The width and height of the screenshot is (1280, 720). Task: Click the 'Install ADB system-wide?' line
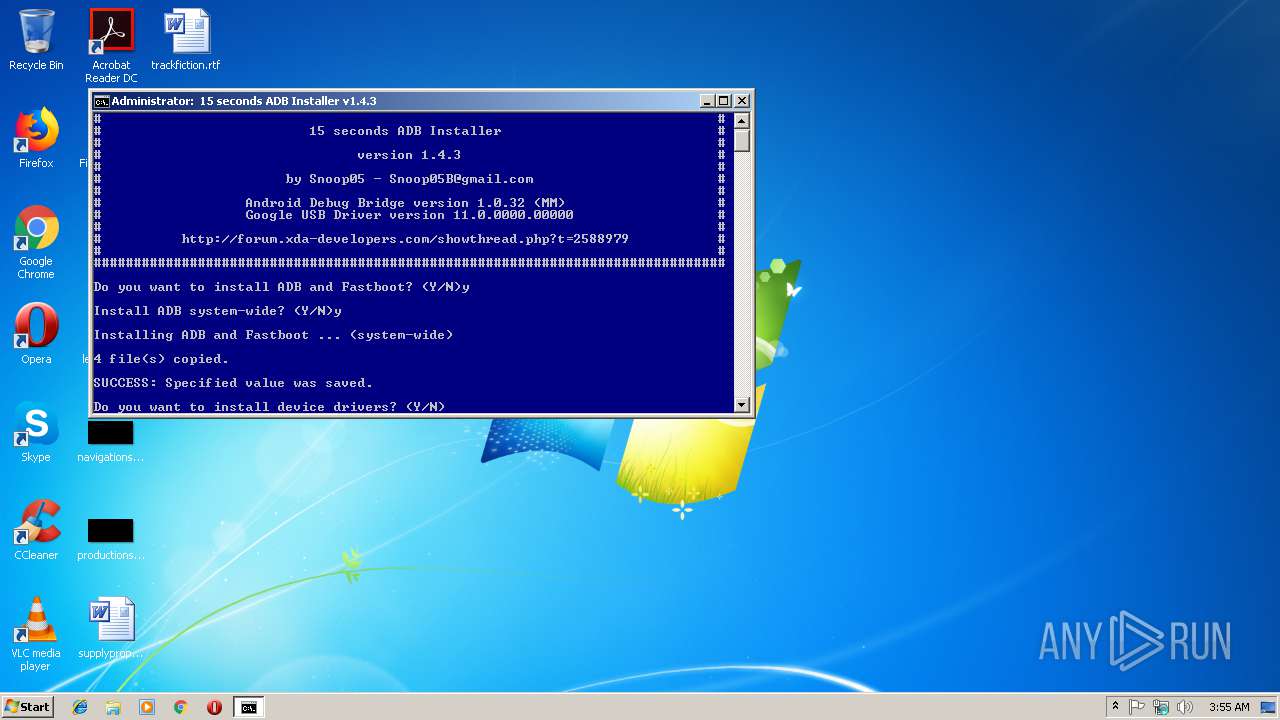tap(217, 311)
